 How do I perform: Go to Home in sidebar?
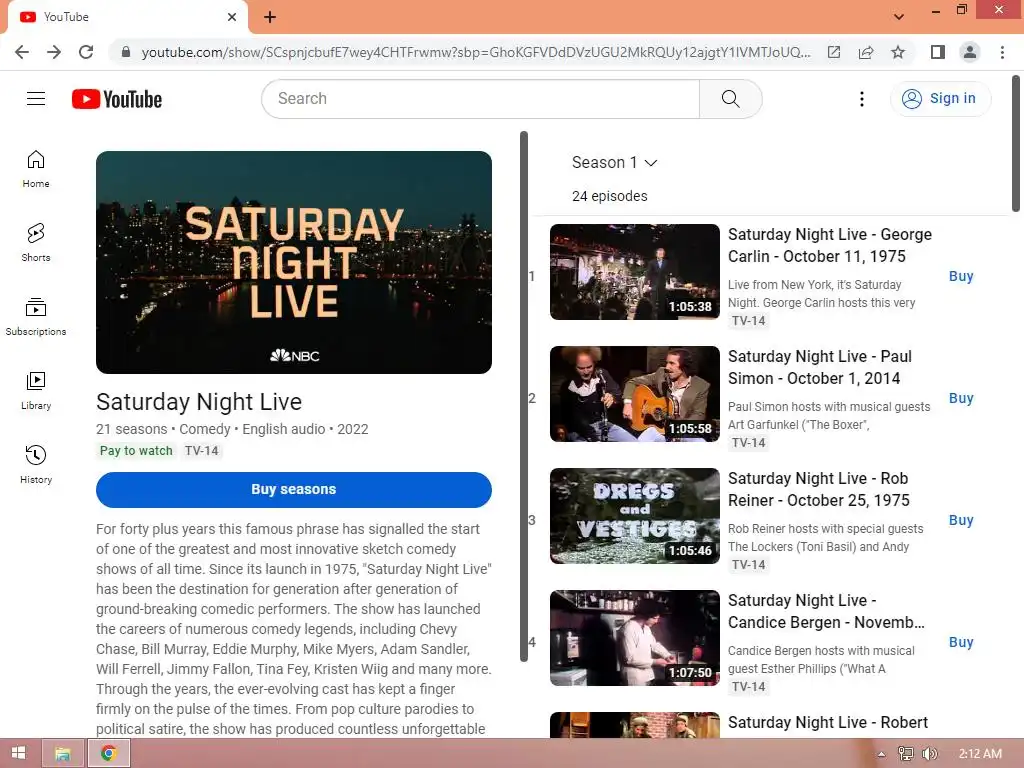(36, 169)
